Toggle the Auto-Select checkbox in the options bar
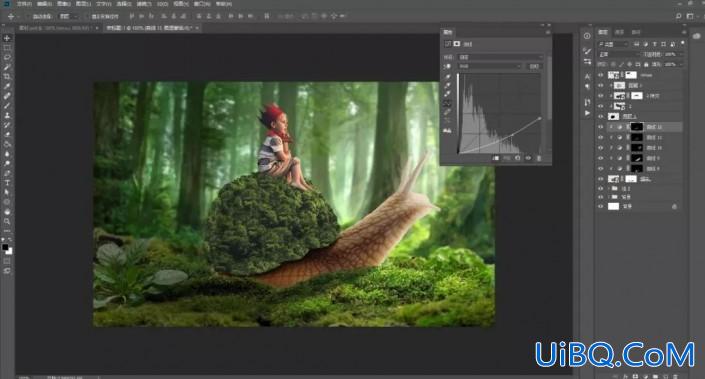 tap(27, 17)
